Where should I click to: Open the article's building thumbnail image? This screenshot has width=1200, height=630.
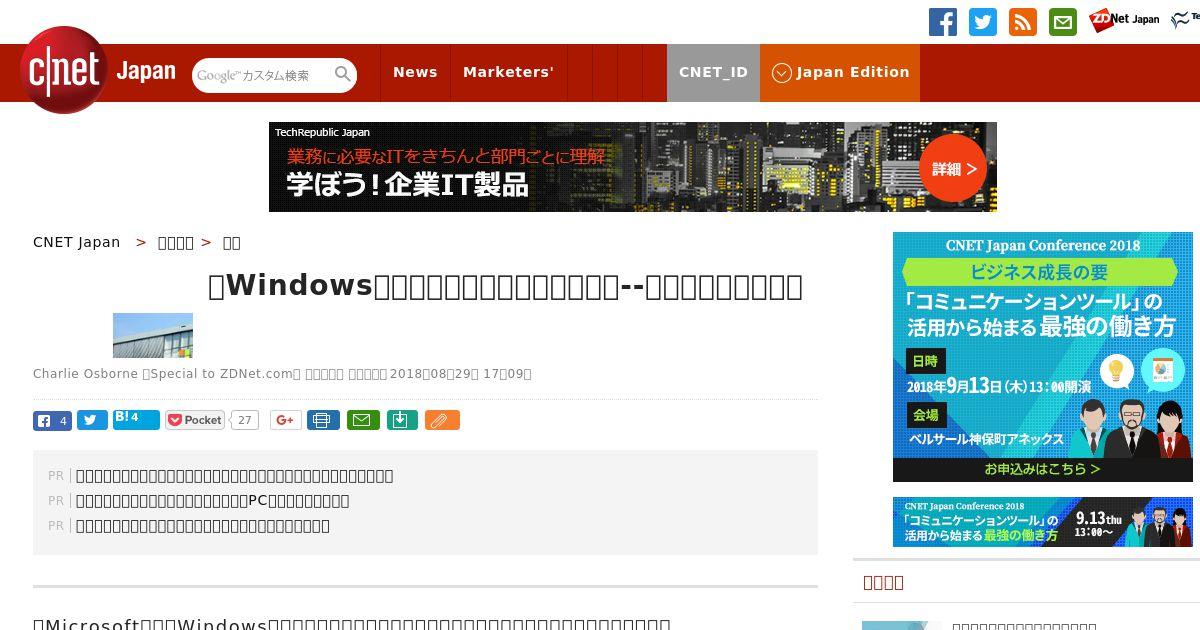[x=153, y=335]
